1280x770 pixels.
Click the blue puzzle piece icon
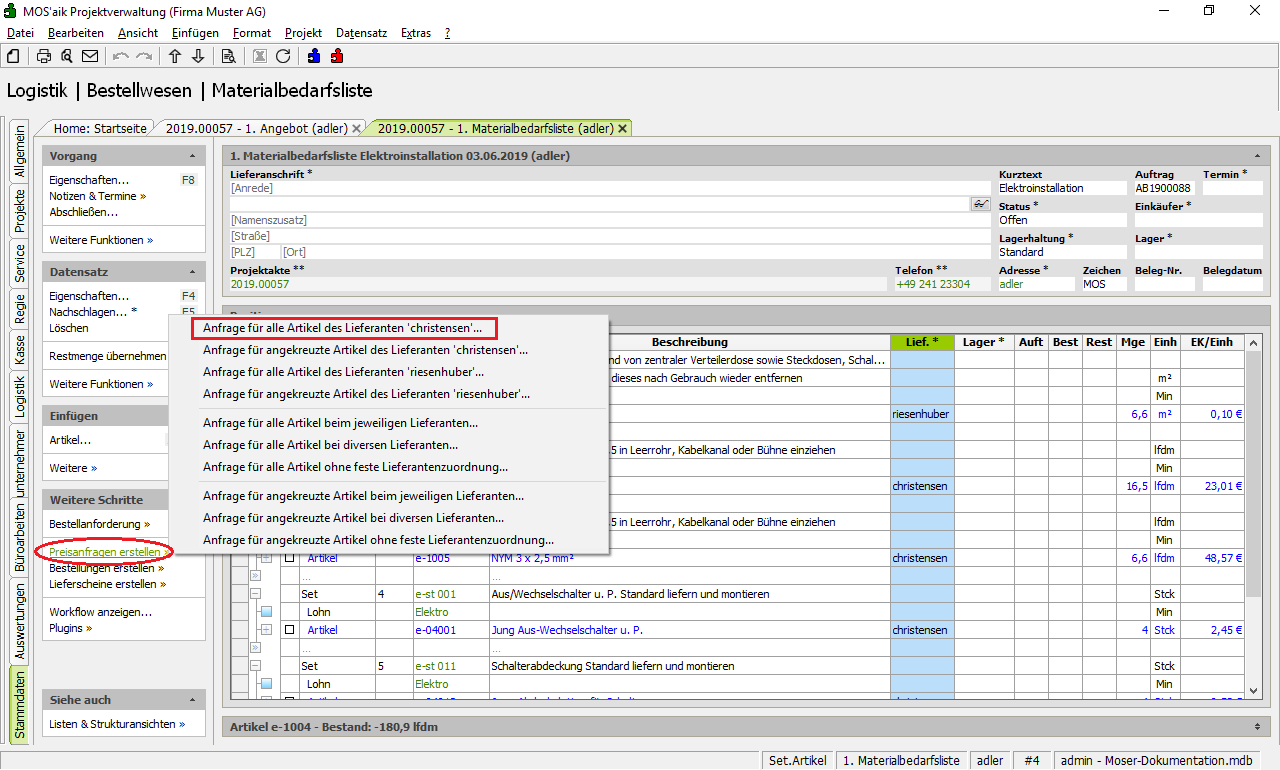pos(314,56)
